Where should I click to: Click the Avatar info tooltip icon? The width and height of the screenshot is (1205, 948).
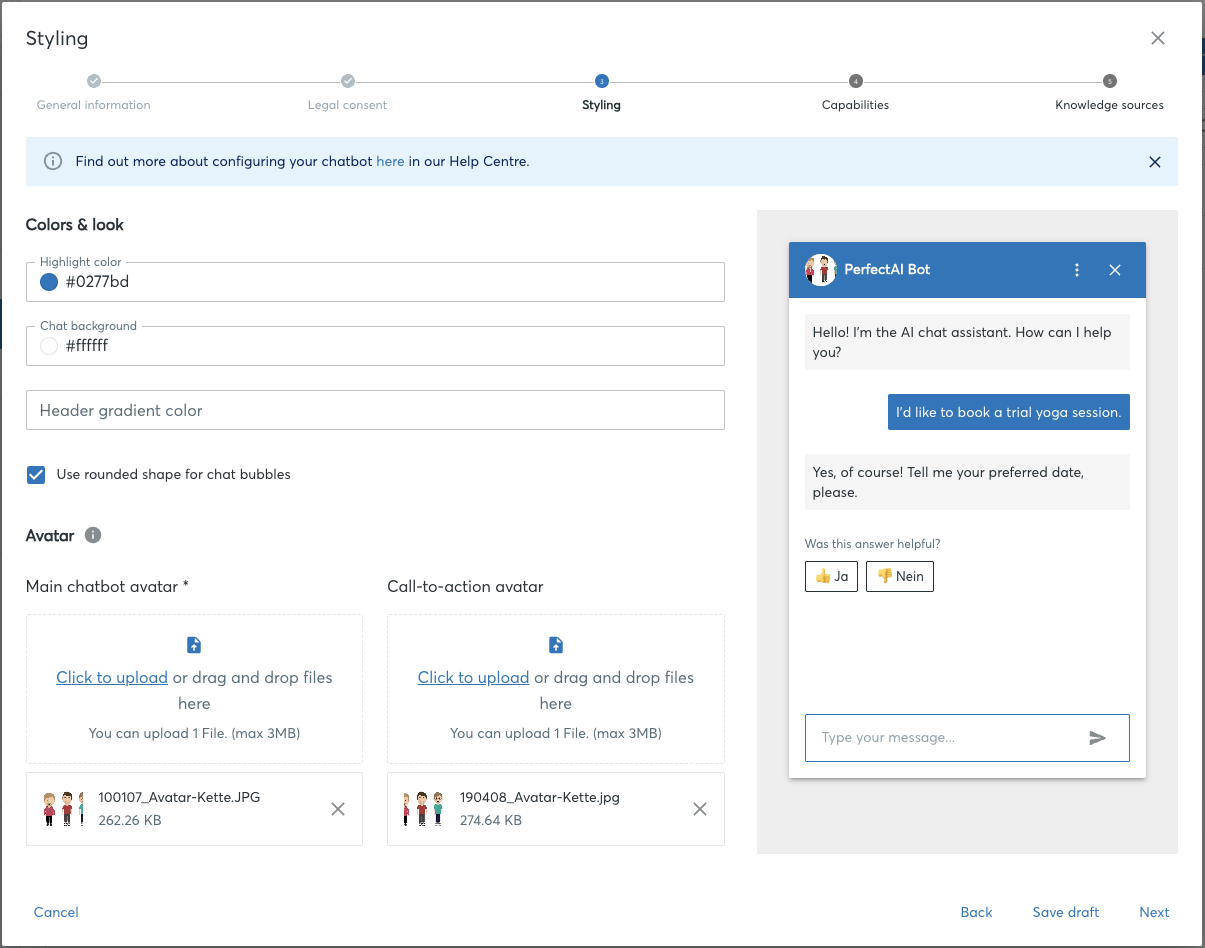(93, 535)
